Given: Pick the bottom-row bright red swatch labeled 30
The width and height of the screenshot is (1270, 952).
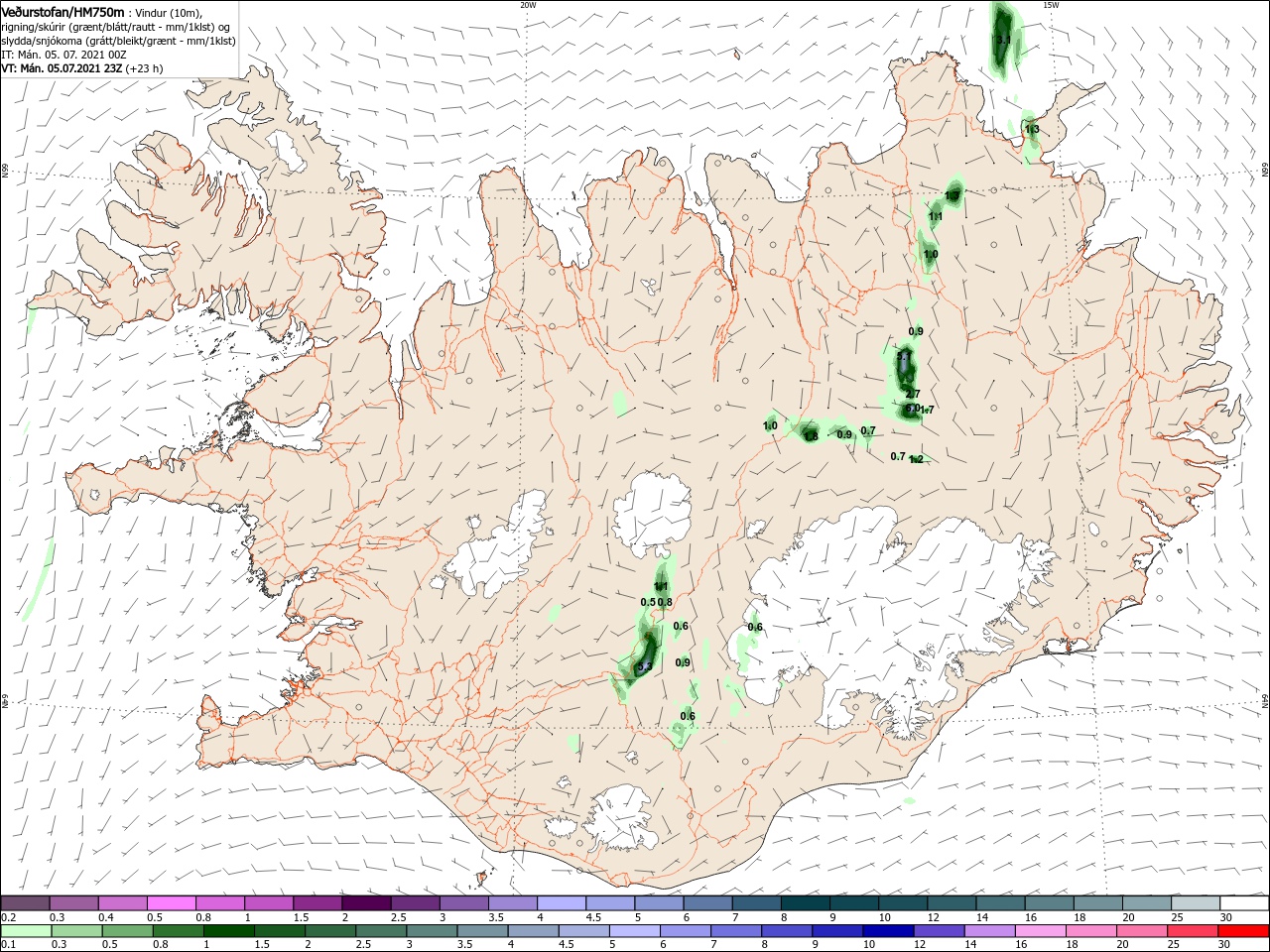Looking at the screenshot, I should pos(1244,931).
